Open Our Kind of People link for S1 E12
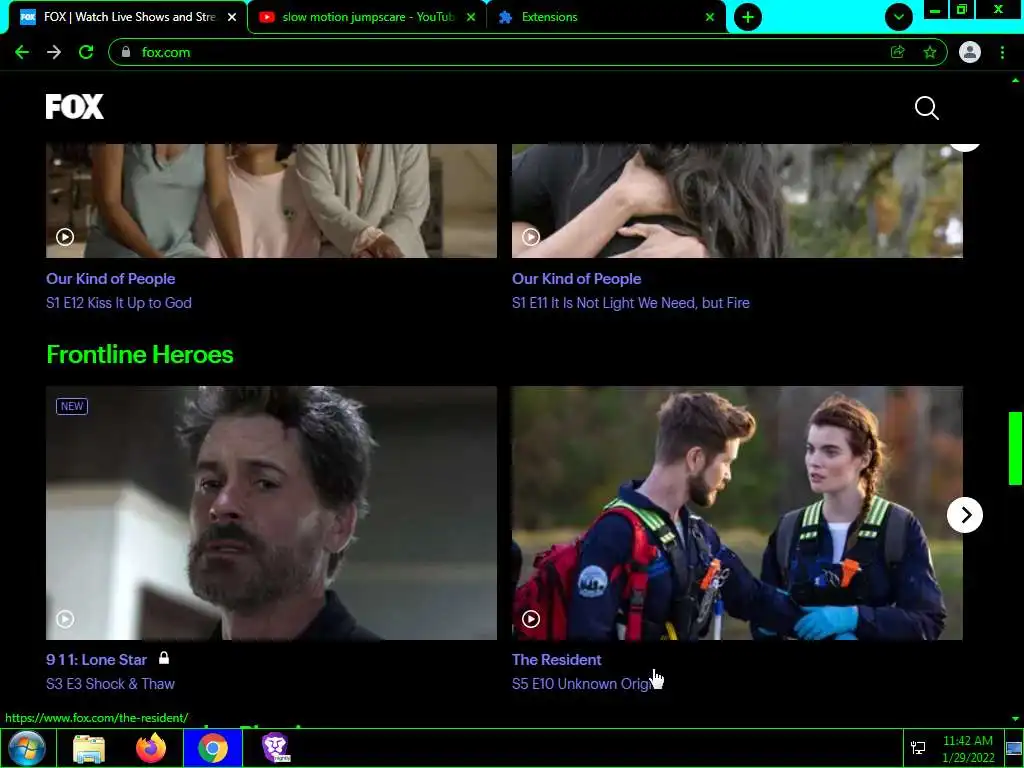This screenshot has height=768, width=1024. coord(110,279)
